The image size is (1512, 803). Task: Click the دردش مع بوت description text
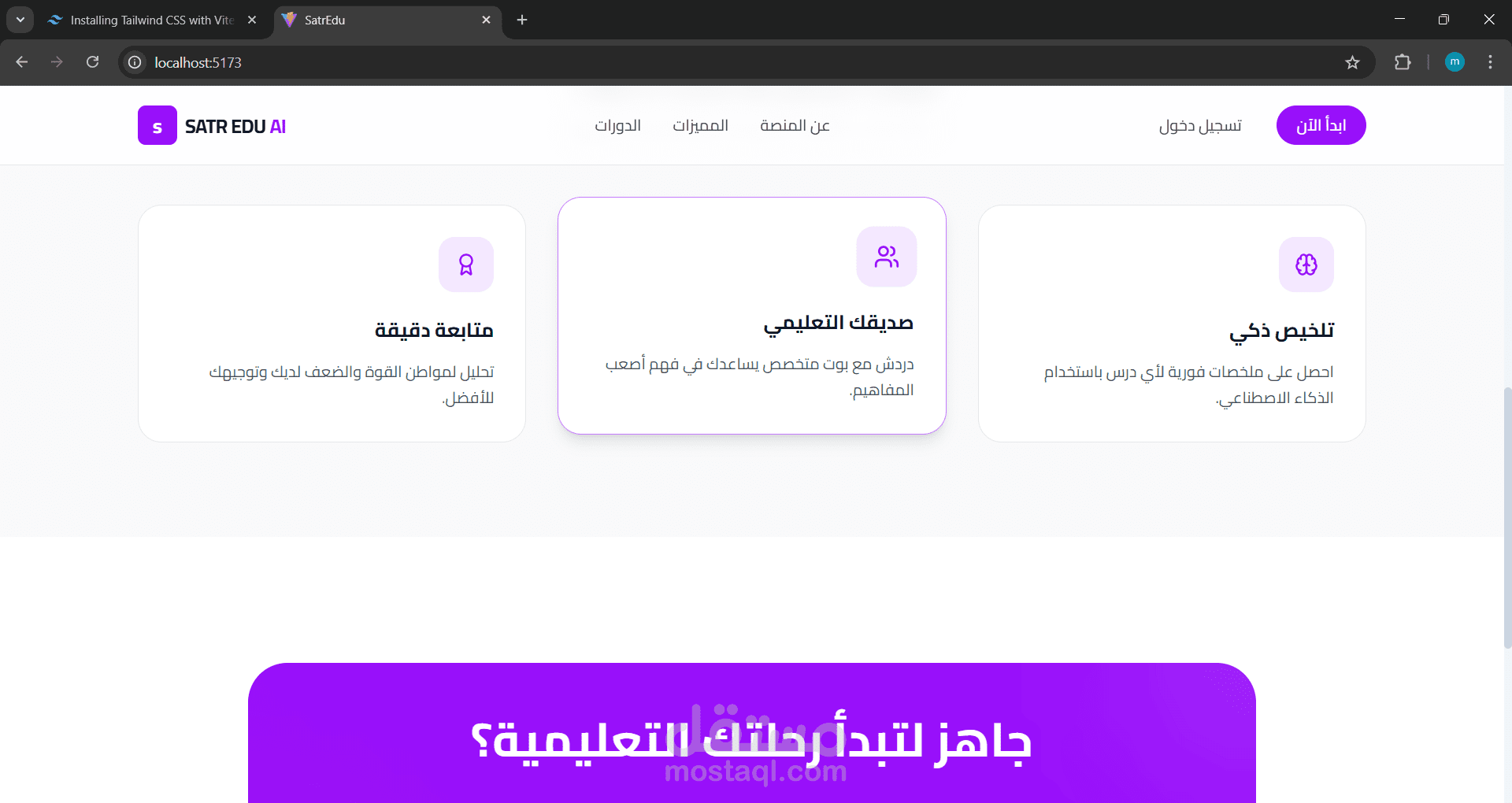click(x=759, y=376)
